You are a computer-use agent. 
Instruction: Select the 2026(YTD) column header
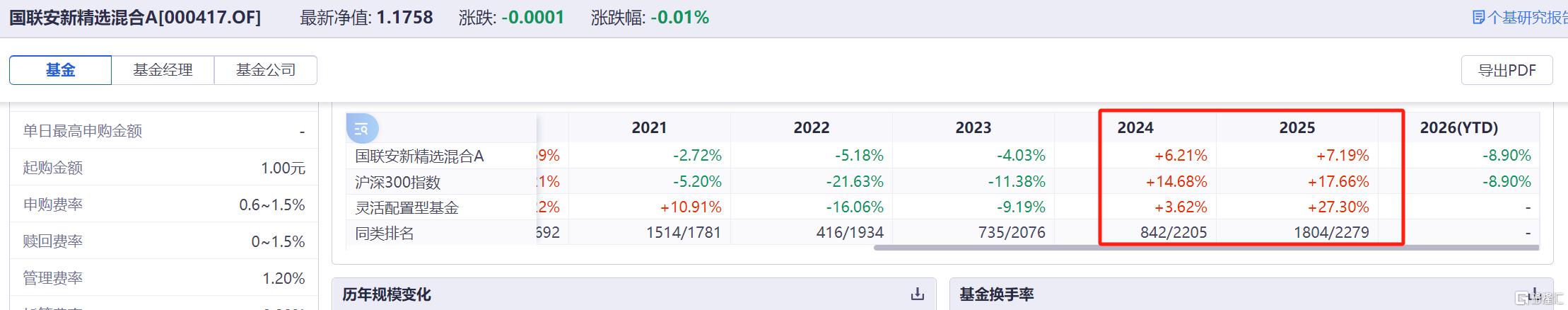coord(1459,127)
